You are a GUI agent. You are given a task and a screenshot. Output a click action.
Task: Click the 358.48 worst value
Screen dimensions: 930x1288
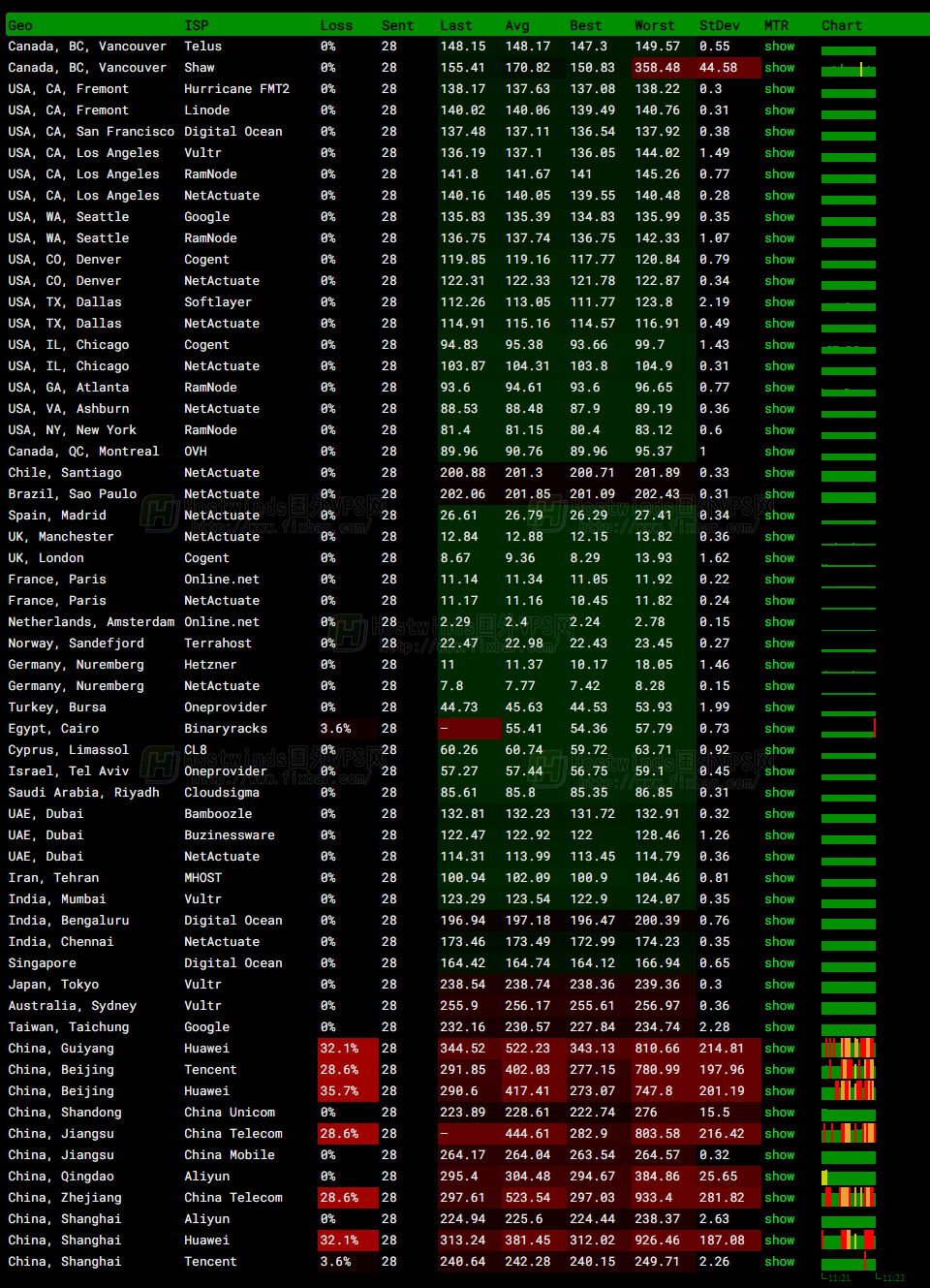tap(657, 68)
